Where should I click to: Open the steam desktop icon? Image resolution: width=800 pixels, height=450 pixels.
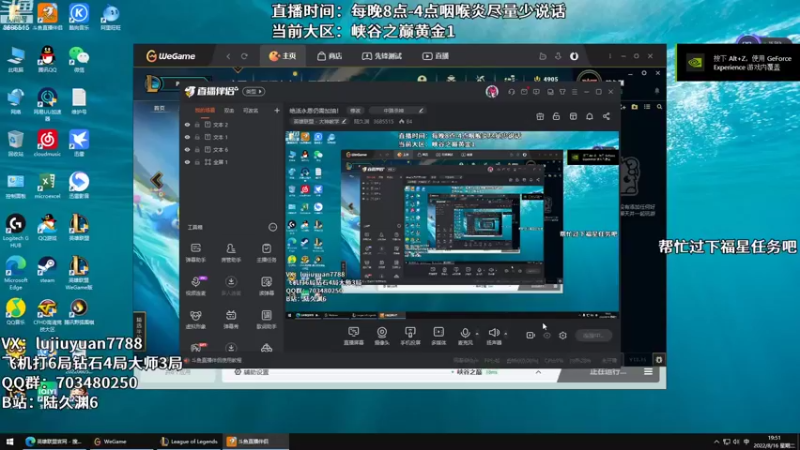click(x=47, y=270)
